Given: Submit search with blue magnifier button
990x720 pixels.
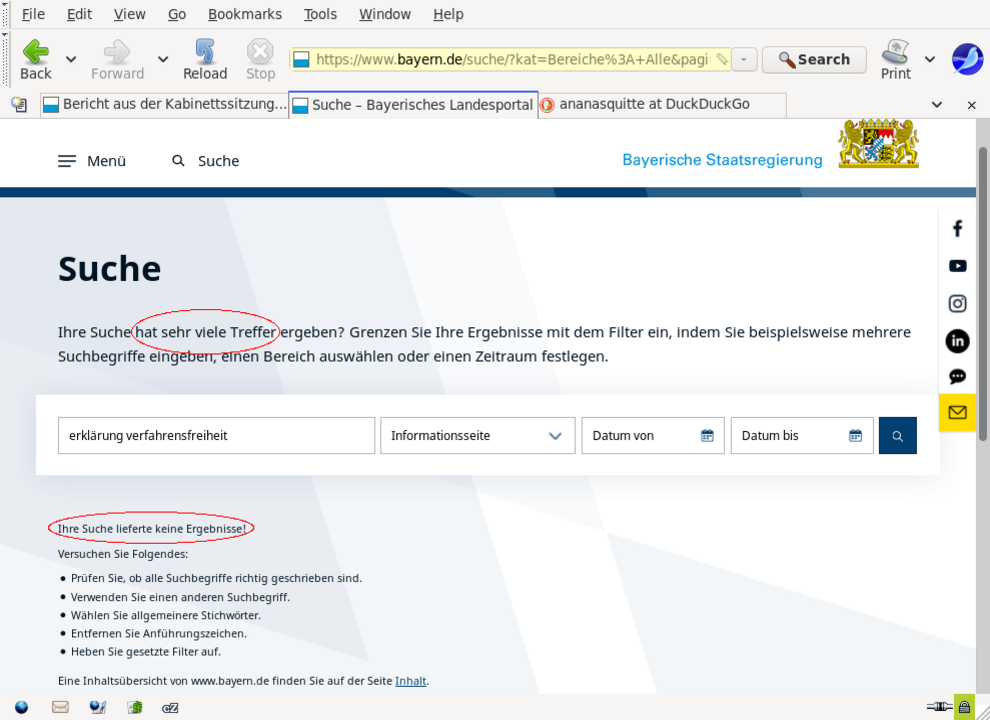Looking at the screenshot, I should (897, 436).
